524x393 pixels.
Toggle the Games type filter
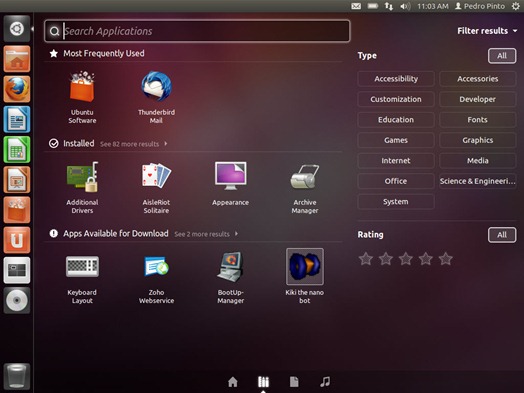point(396,140)
